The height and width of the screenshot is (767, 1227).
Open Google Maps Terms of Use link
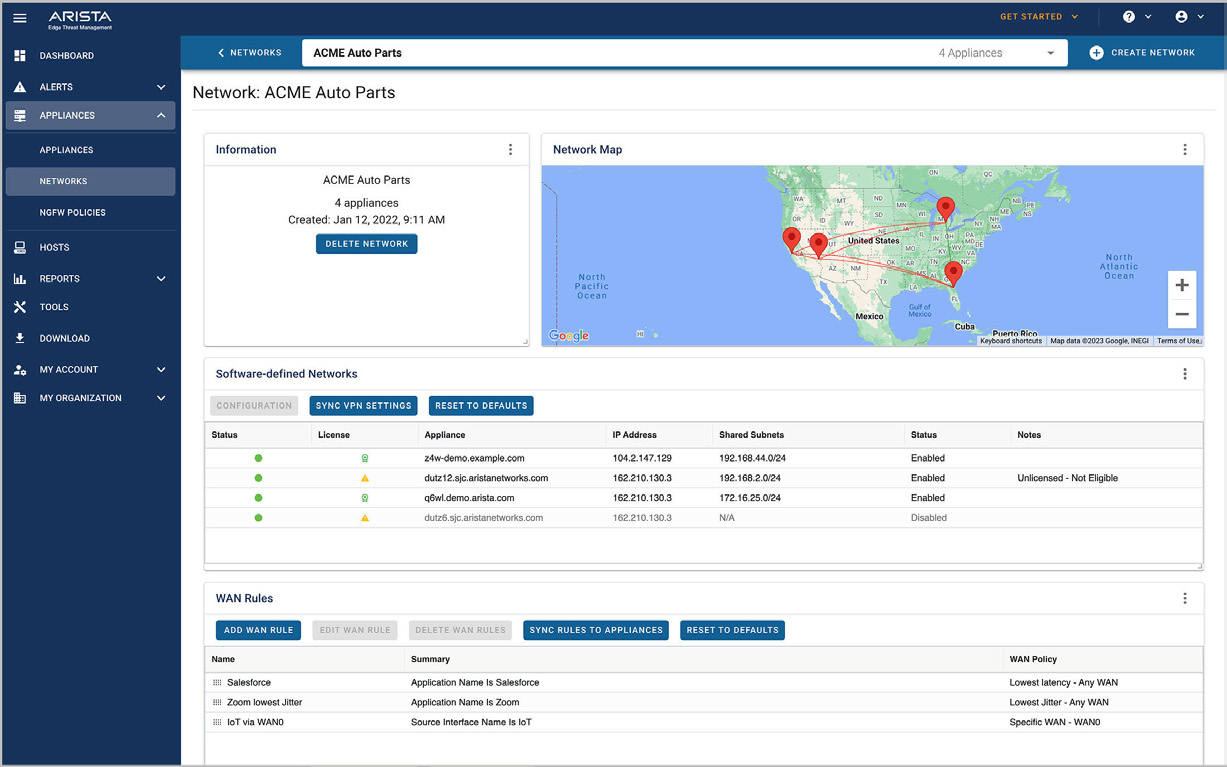click(x=1179, y=341)
